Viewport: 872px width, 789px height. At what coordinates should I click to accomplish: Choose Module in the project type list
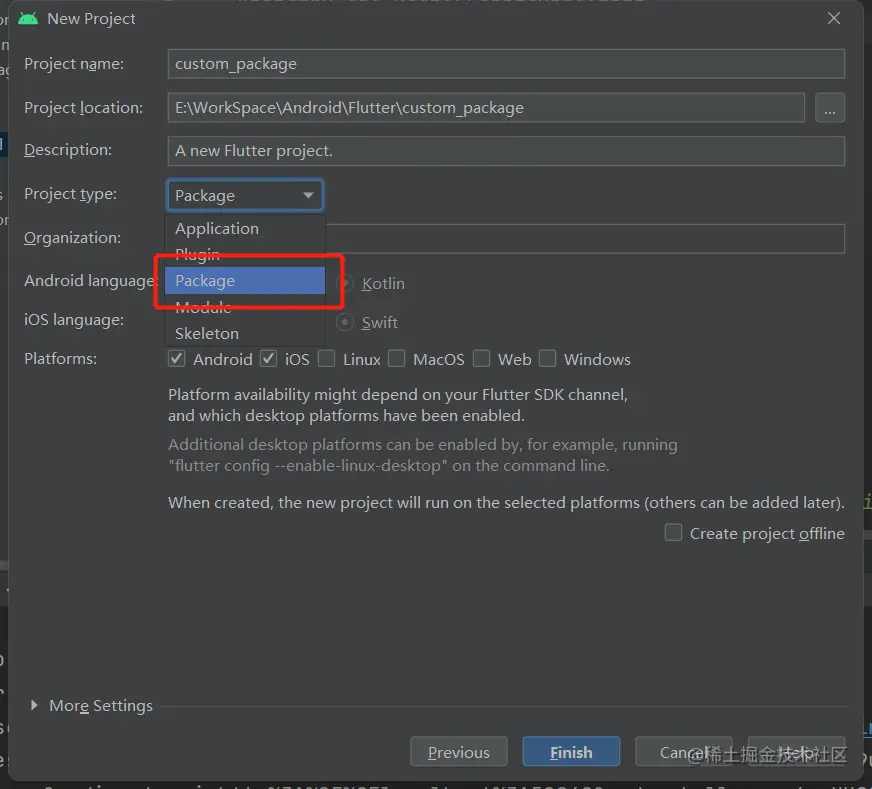245,307
